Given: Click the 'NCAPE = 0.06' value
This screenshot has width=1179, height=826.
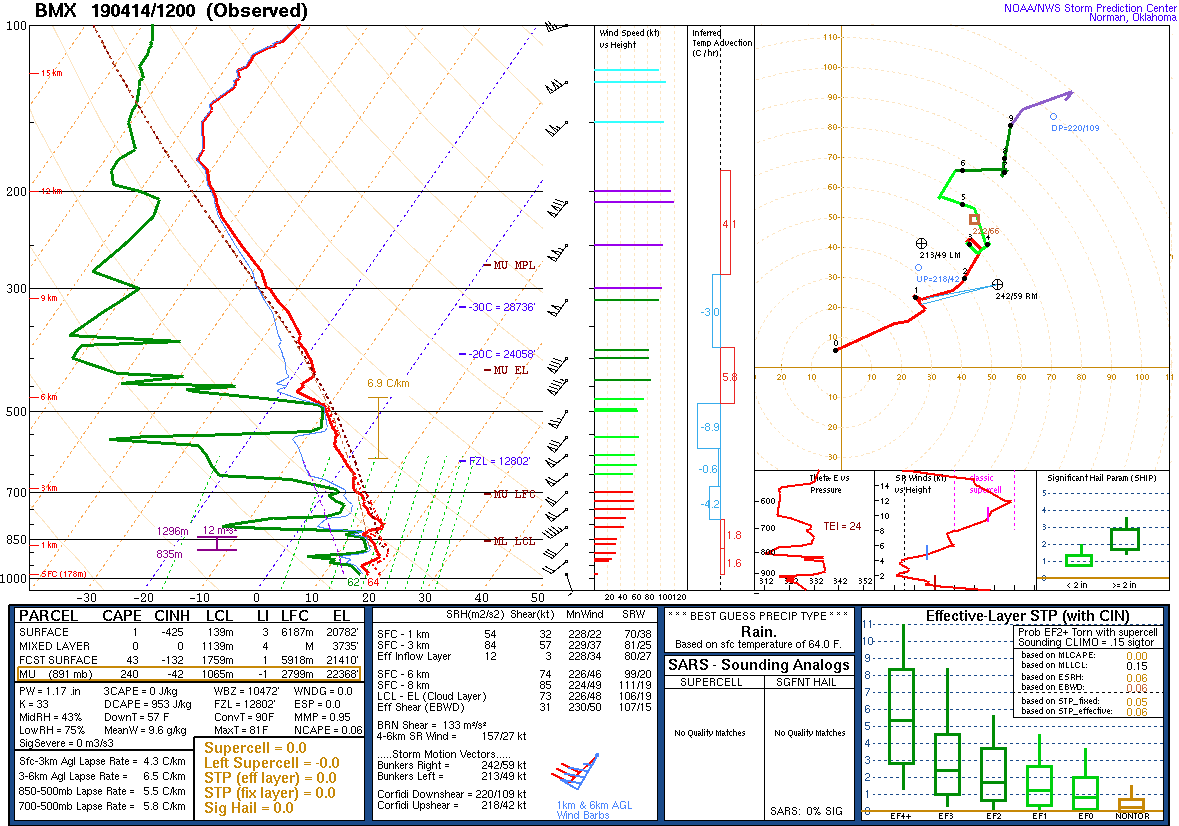Looking at the screenshot, I should [x=328, y=730].
